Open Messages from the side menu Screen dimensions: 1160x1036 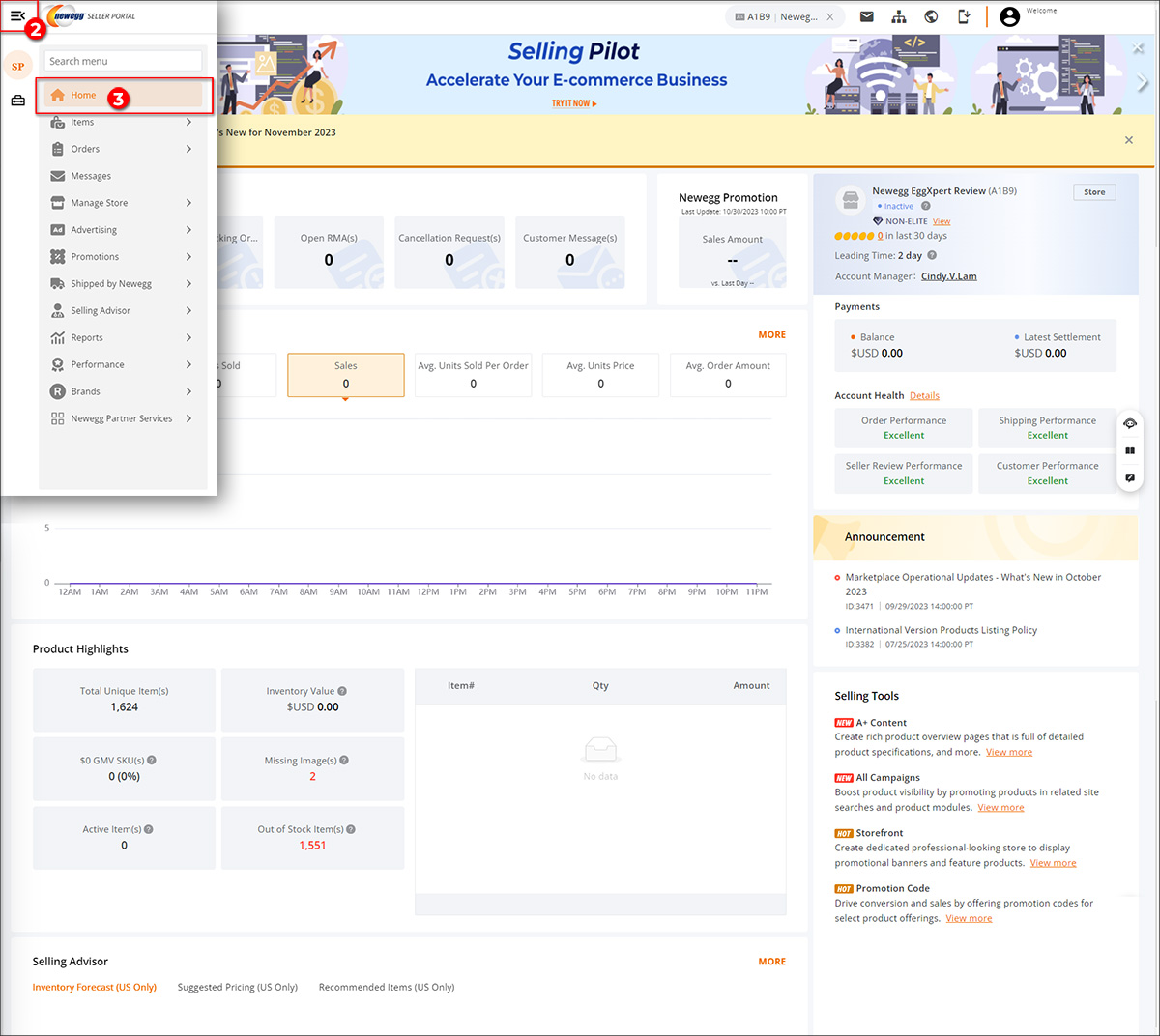[x=91, y=176]
